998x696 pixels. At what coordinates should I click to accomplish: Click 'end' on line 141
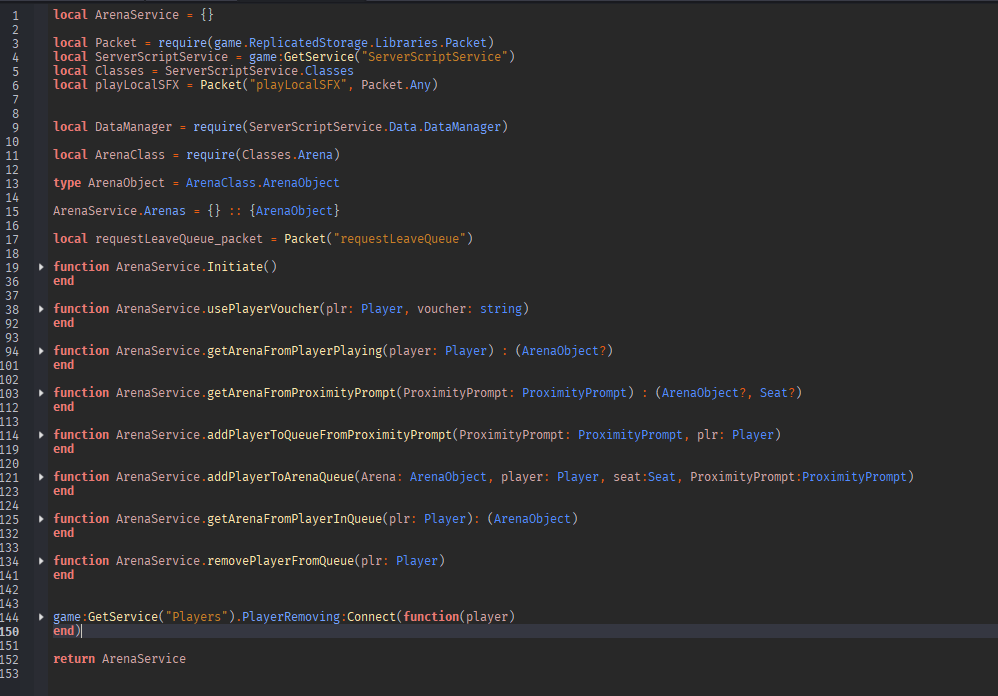point(64,574)
